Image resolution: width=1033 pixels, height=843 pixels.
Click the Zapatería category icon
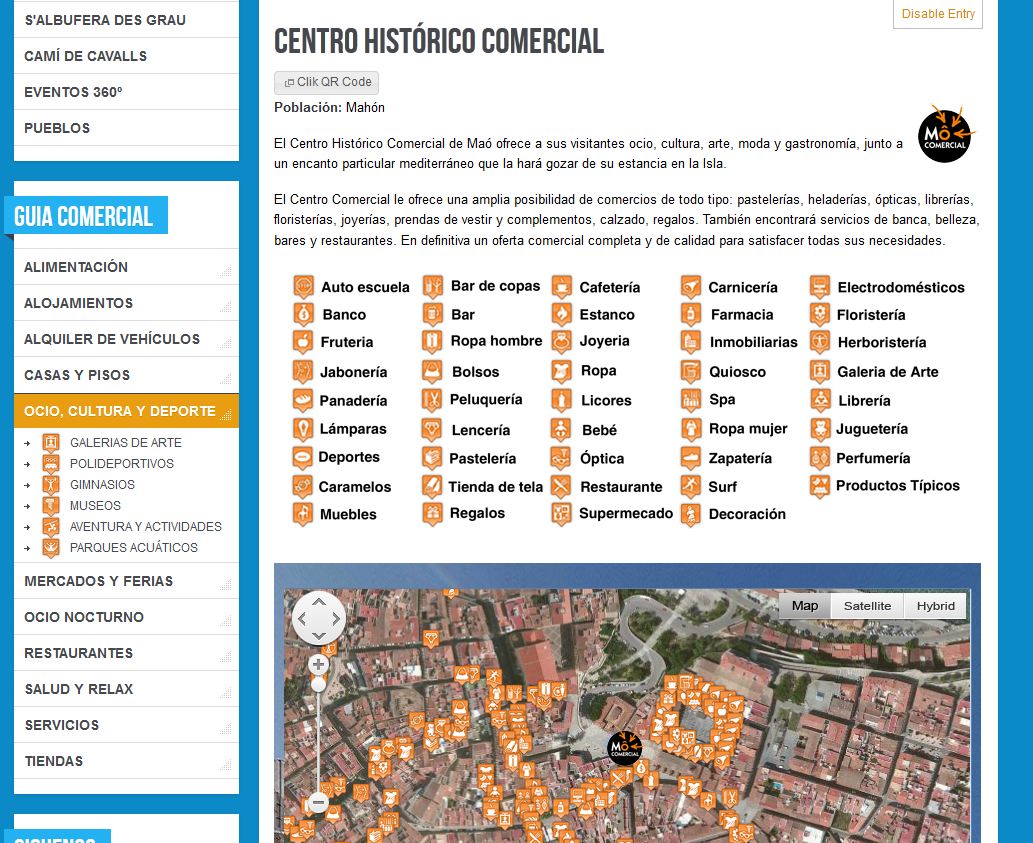tap(691, 458)
